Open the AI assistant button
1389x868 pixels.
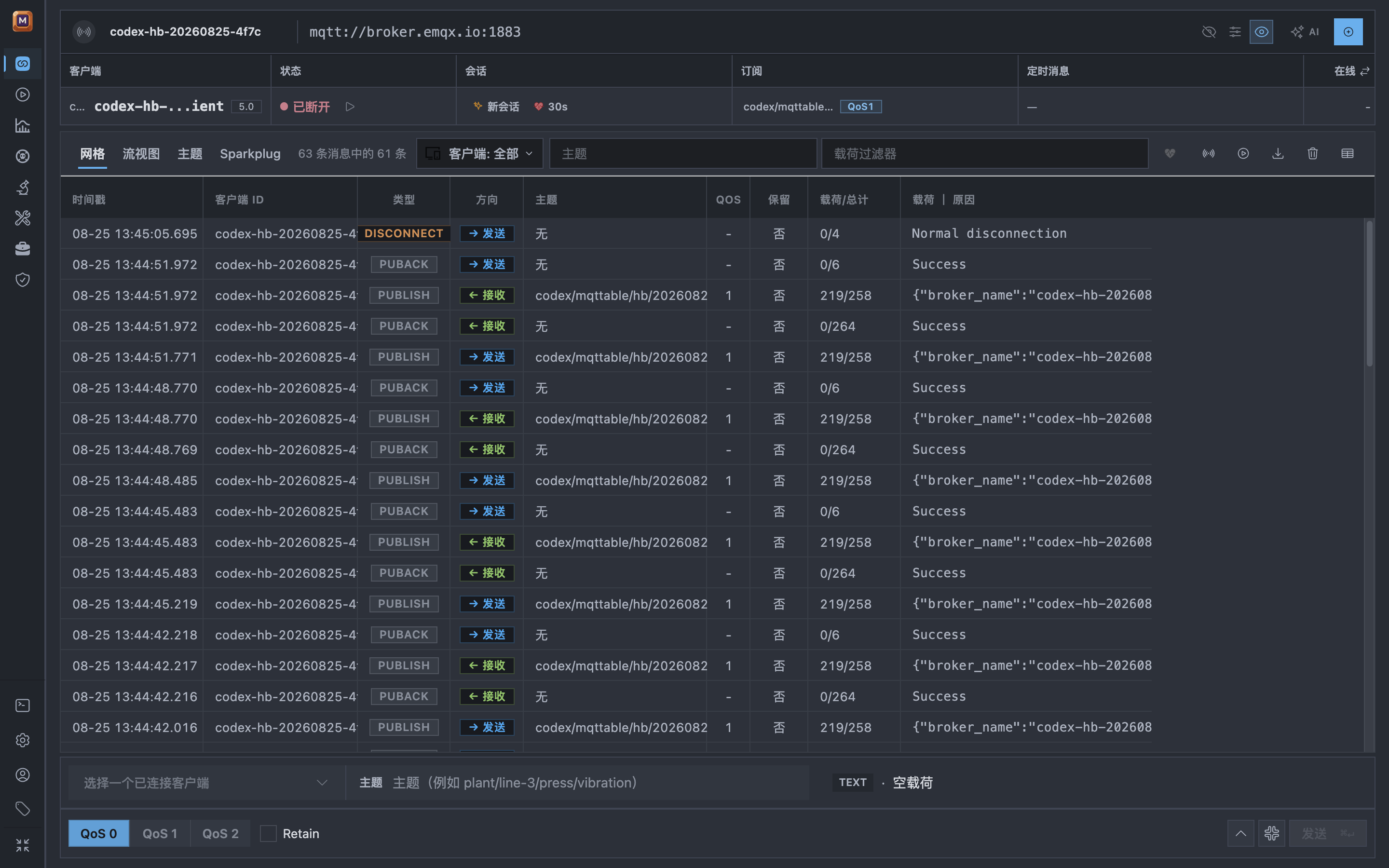(1305, 31)
